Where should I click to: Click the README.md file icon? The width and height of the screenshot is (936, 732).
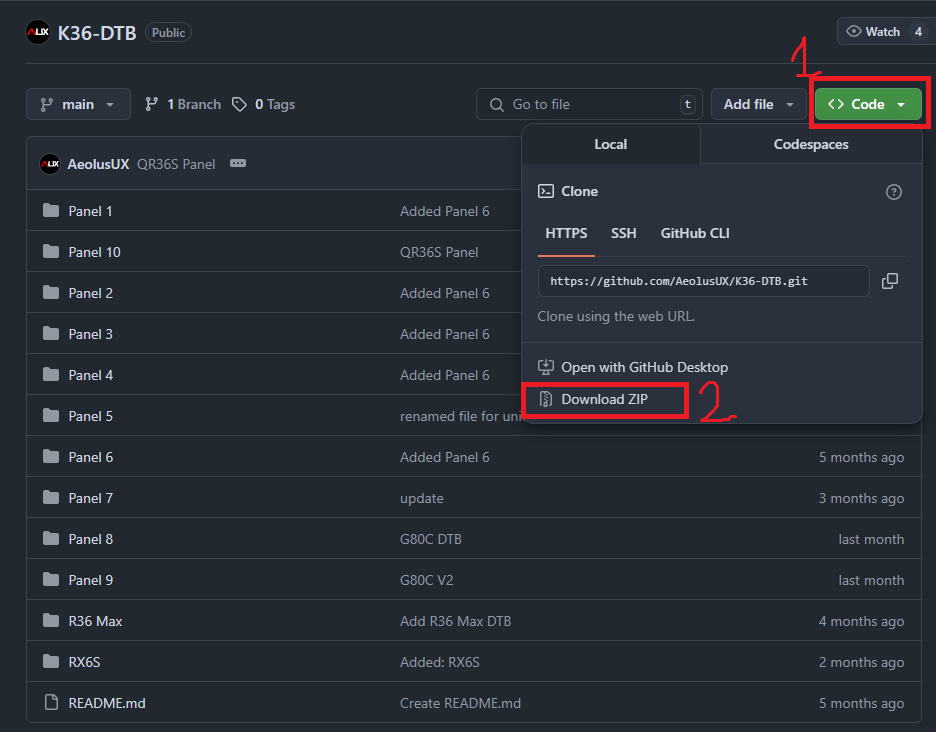click(51, 703)
